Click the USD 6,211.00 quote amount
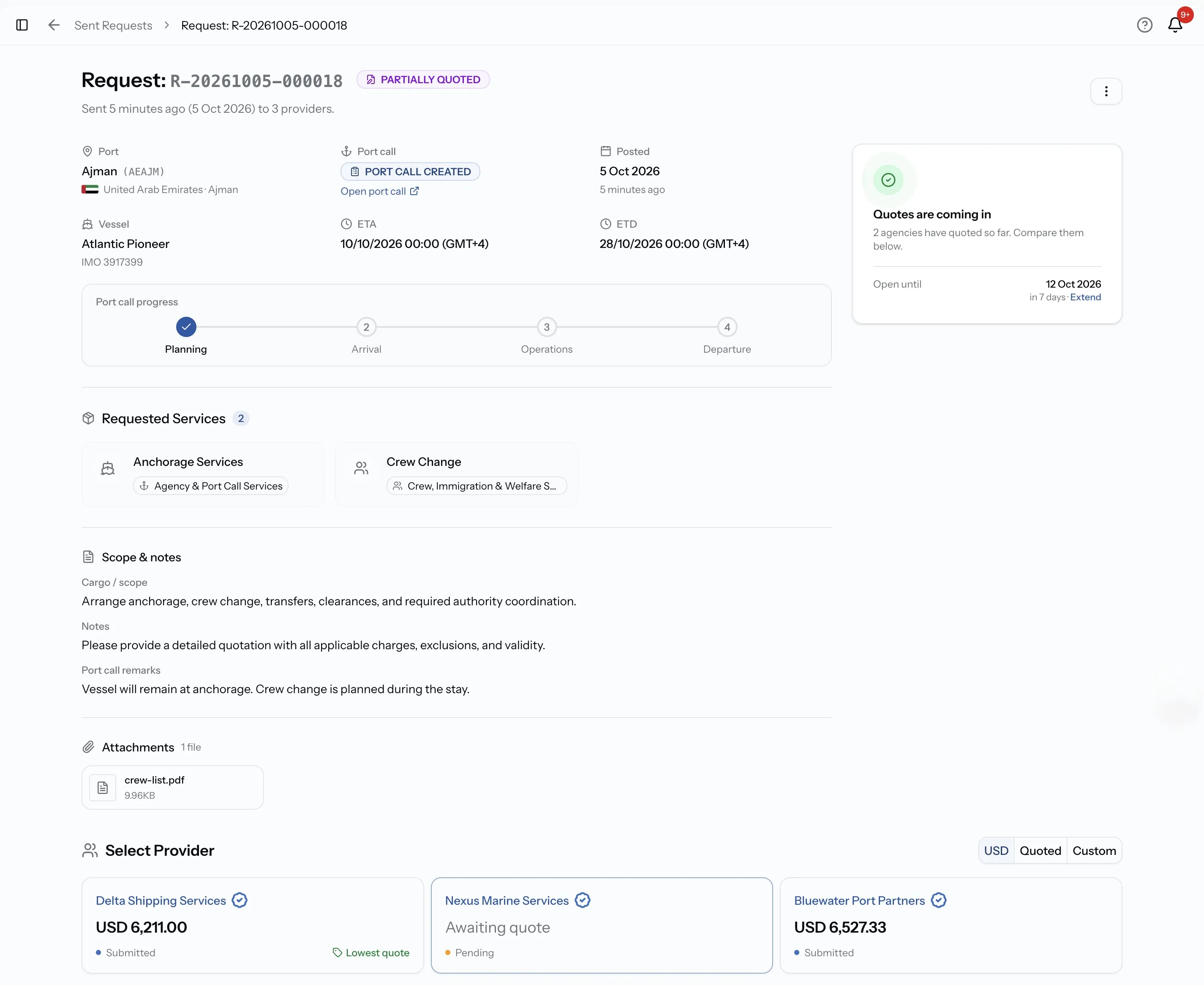 [141, 928]
